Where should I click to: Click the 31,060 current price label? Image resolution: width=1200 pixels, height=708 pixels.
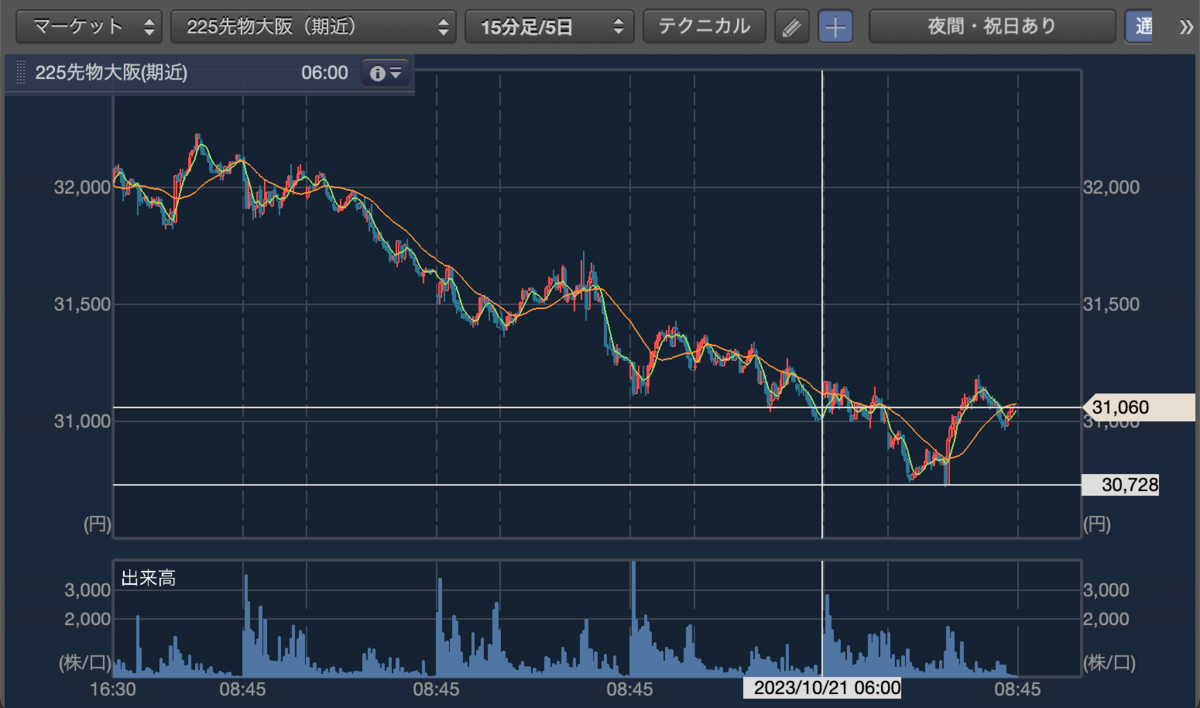[x=1139, y=407]
